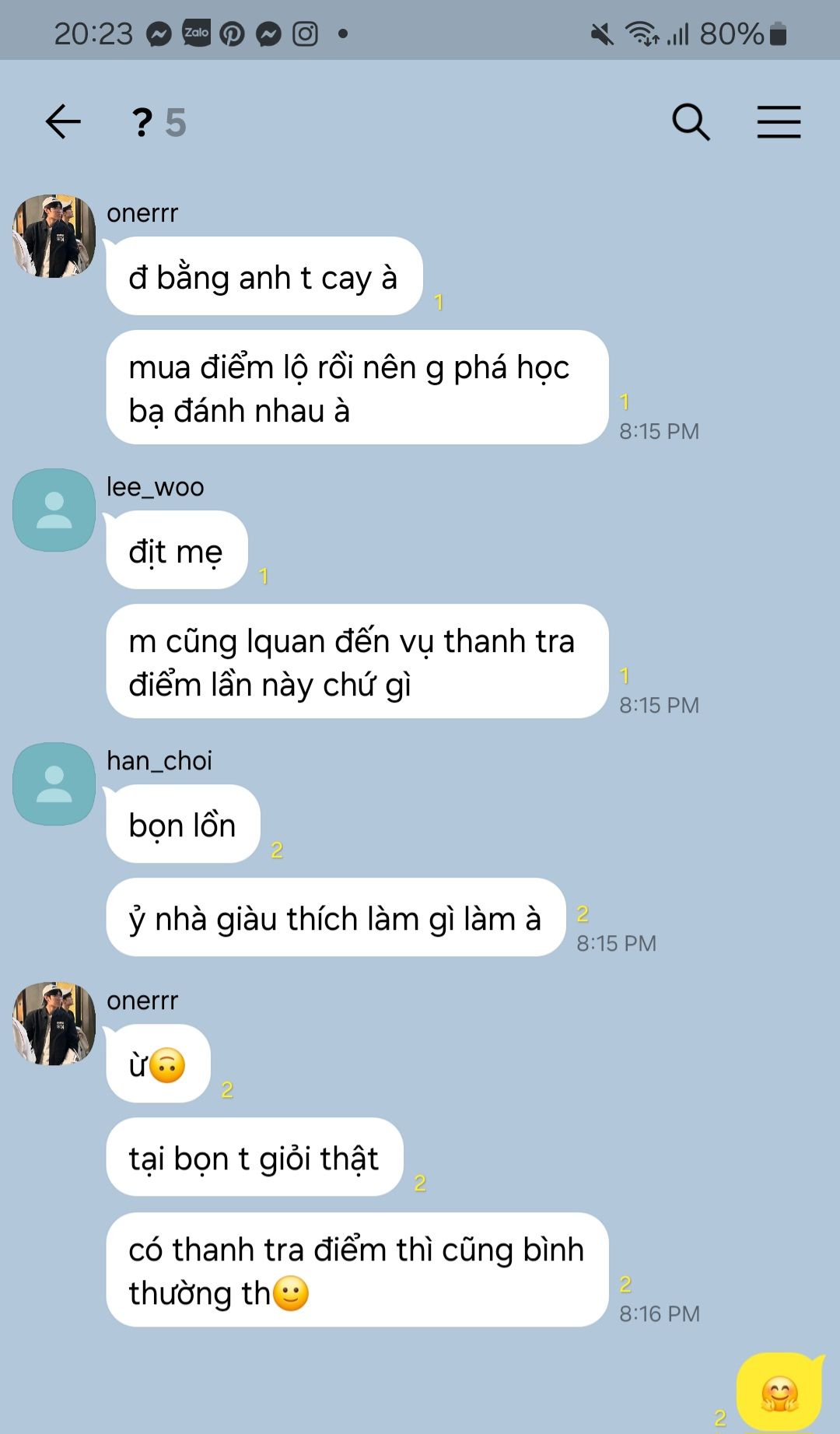
Task: Tap the chat title "? 5"
Action: coord(159,122)
